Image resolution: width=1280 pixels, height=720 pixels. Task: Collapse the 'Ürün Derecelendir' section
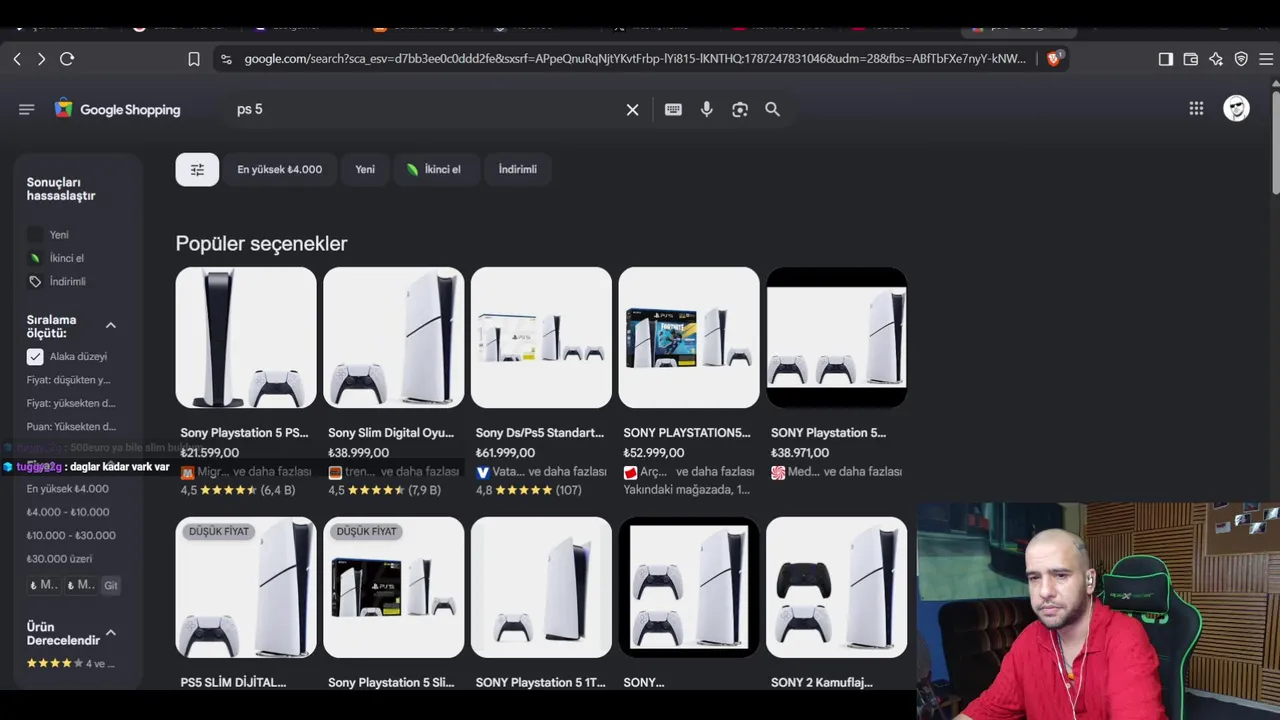coord(111,633)
